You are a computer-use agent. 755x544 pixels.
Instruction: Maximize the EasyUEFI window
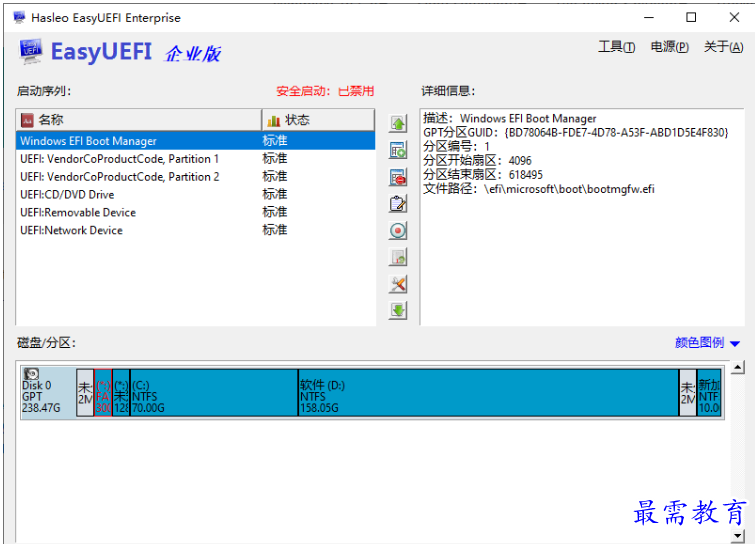691,18
